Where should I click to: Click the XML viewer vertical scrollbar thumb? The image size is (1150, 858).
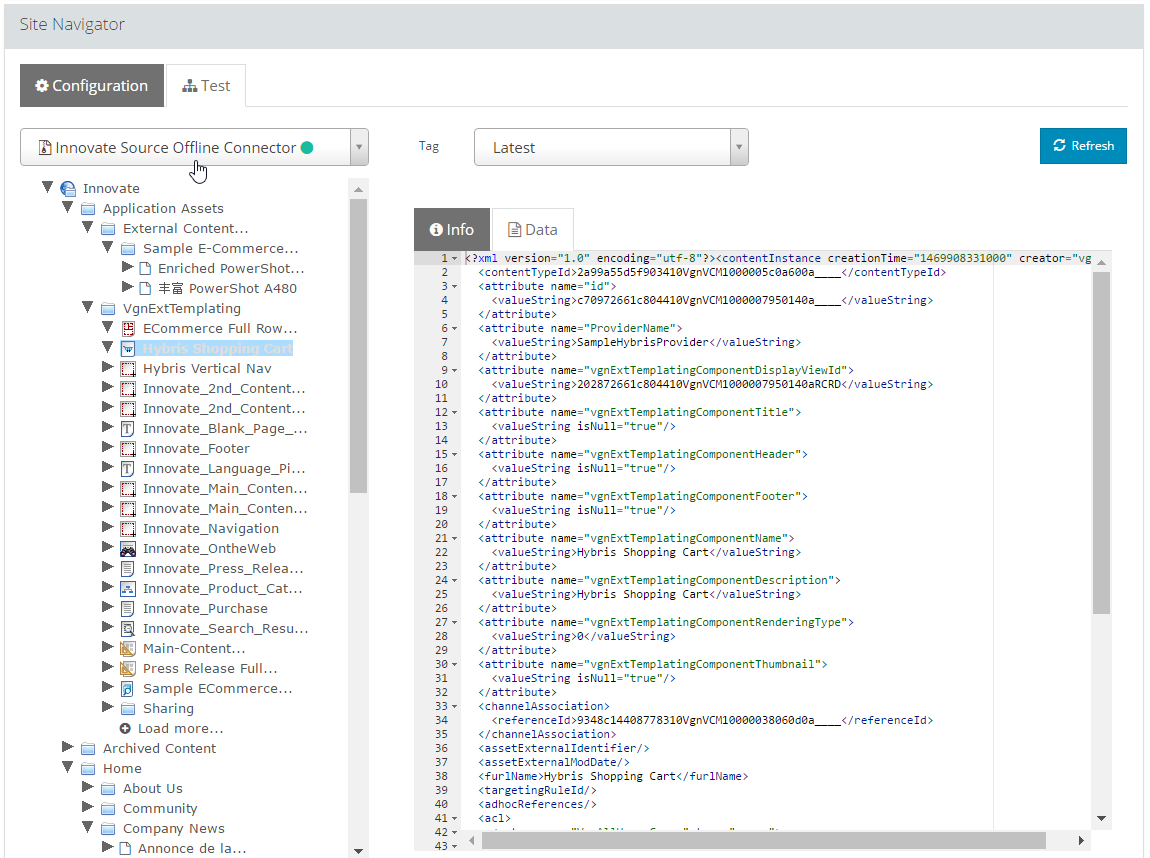(x=1101, y=442)
